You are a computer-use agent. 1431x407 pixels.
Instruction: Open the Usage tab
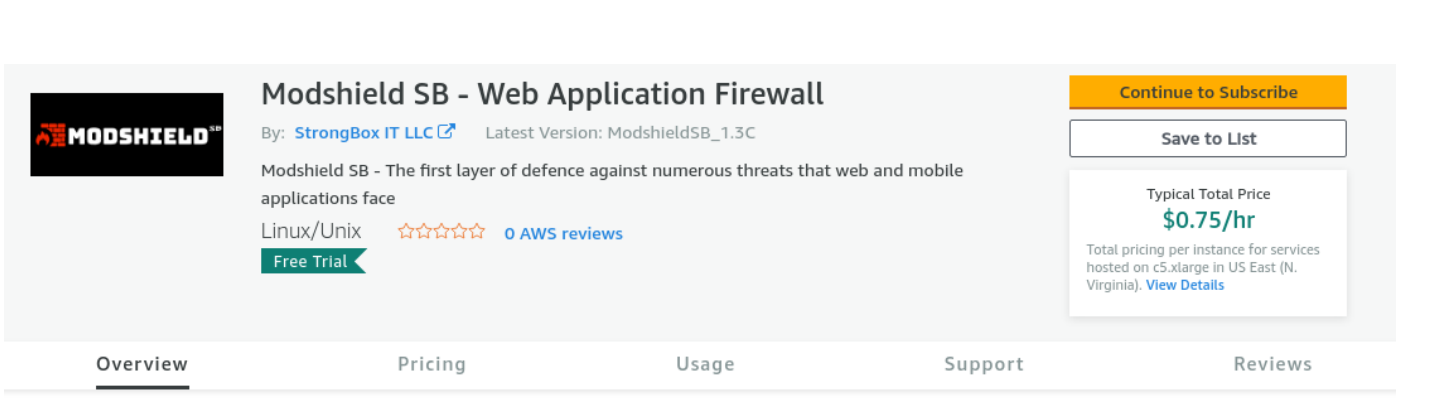point(705,364)
